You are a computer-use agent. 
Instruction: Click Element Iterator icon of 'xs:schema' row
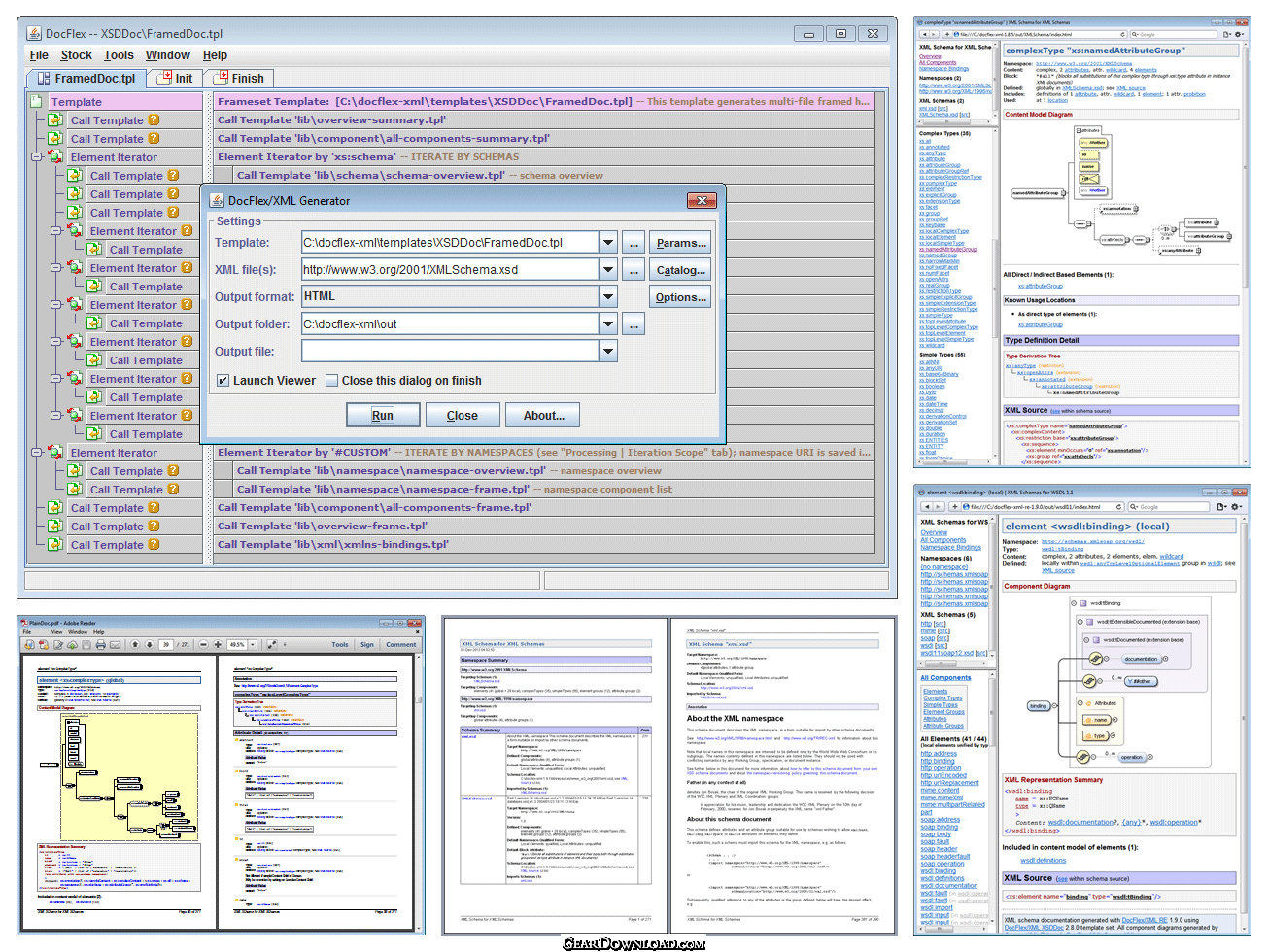[x=55, y=156]
